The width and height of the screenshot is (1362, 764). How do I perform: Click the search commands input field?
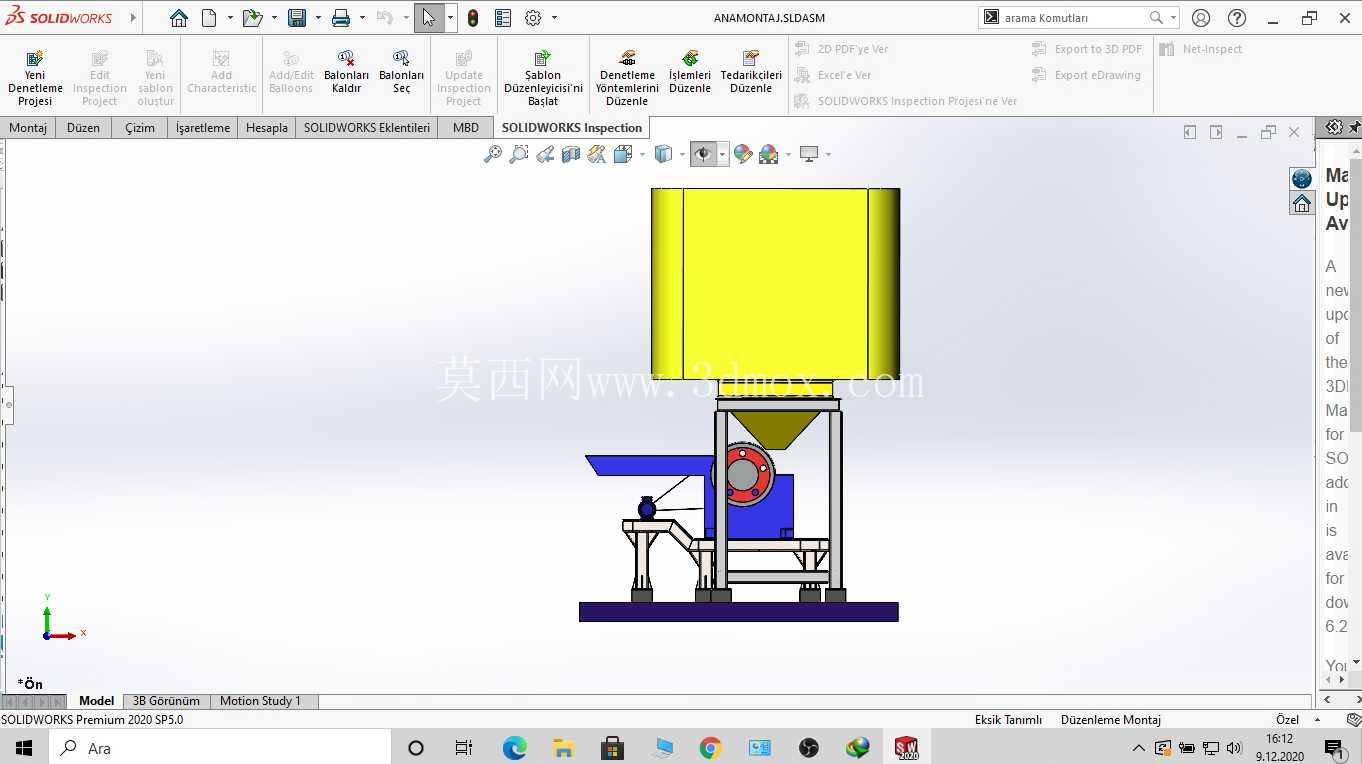(1072, 18)
